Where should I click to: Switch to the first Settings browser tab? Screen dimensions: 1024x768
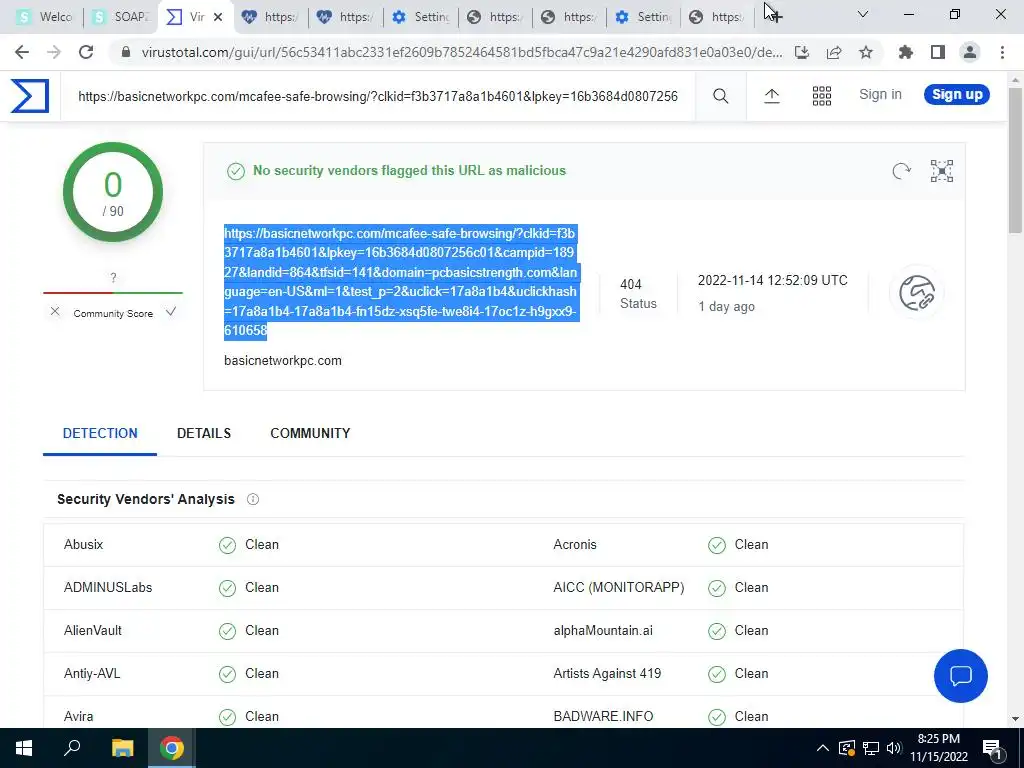pos(421,17)
